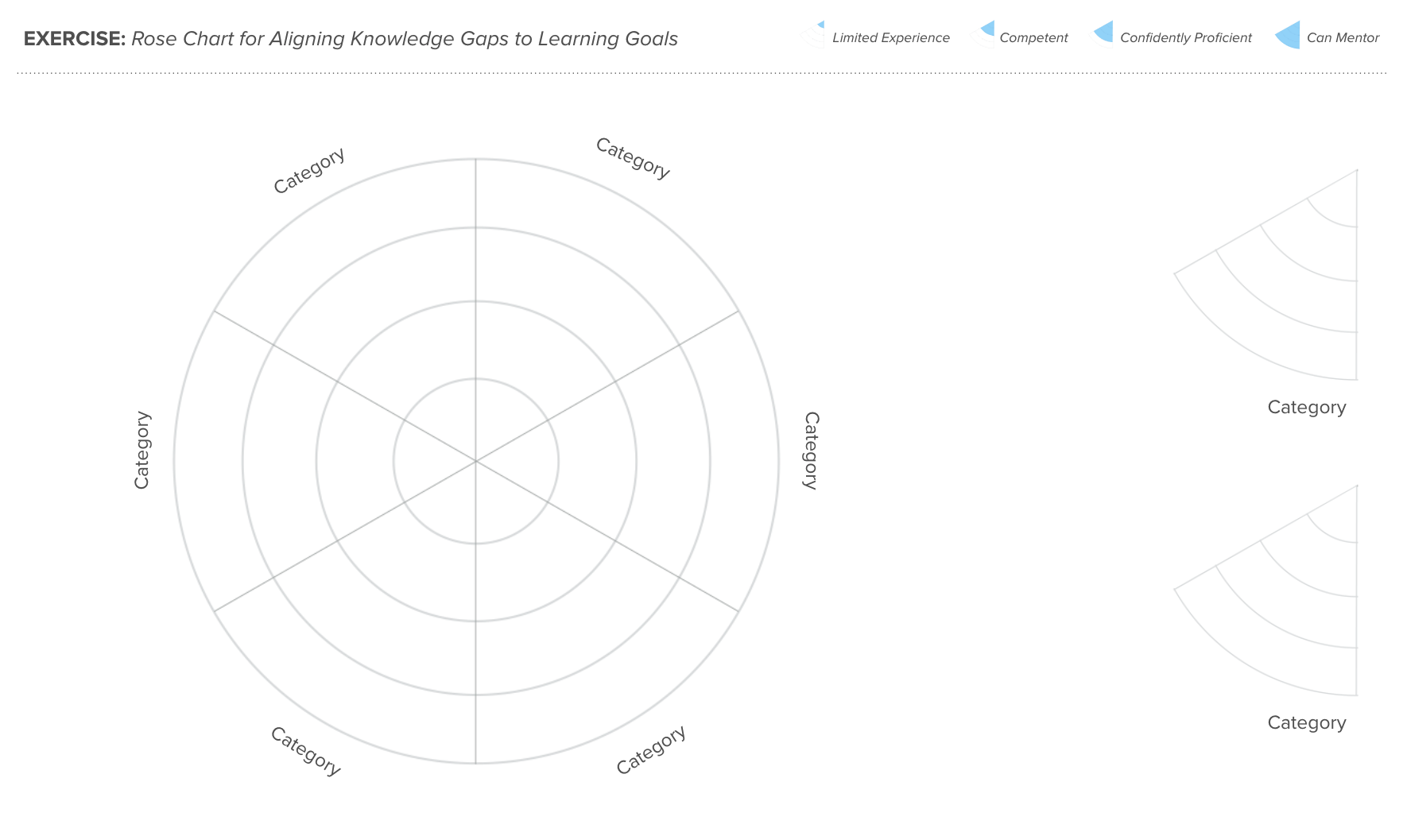Select the Competent legend label
This screenshot has height=840, width=1407.
pos(1033,37)
